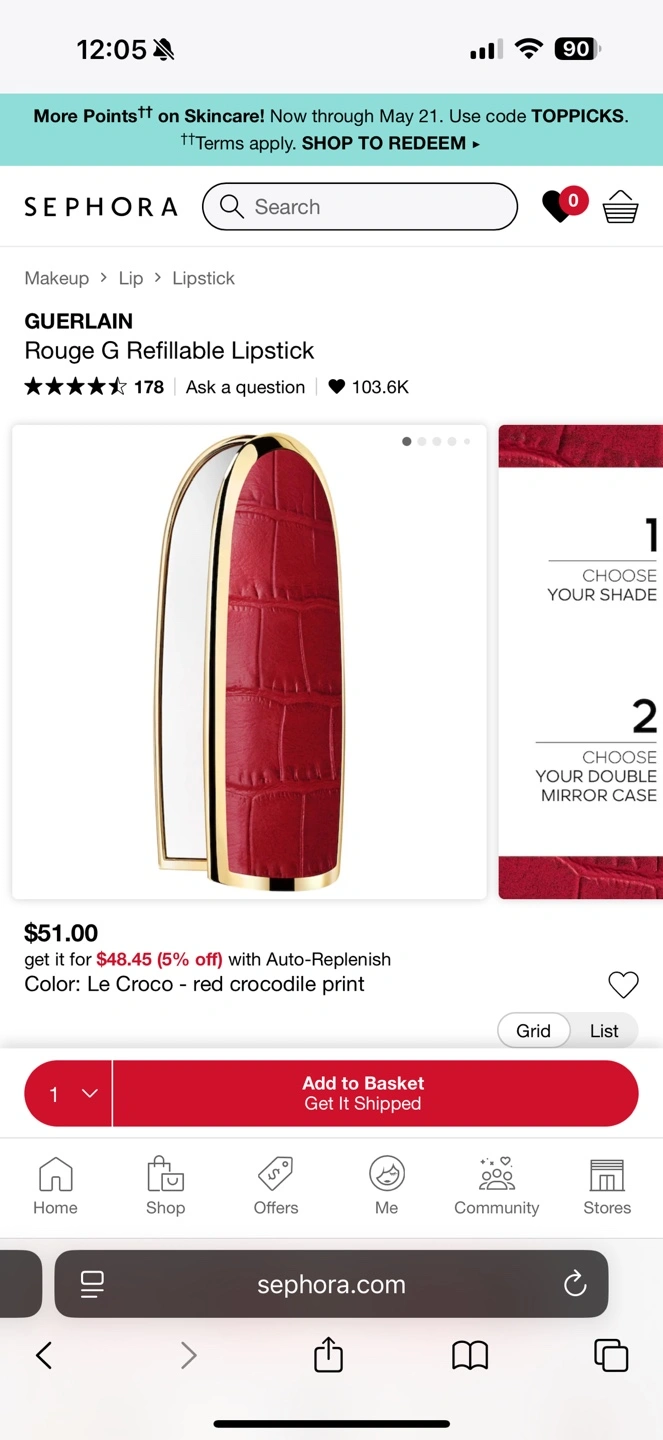Screen dimensions: 663x1440
Task: Tap the heart to love this shade
Action: click(623, 985)
